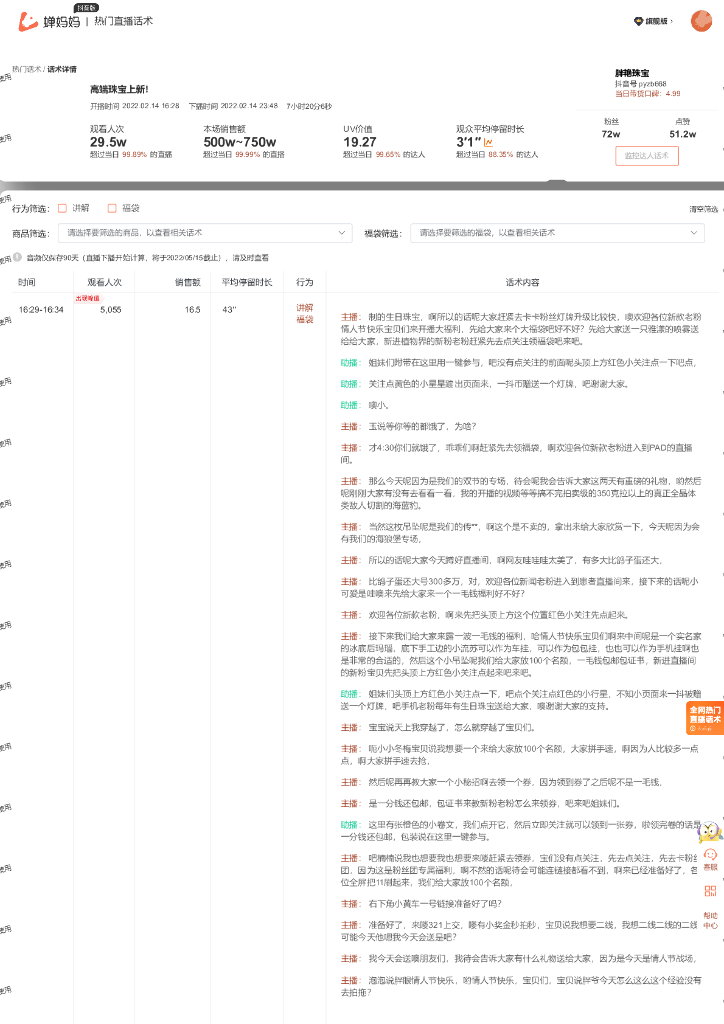The width and height of the screenshot is (724, 1024).
Task: Click the 旗舰版 diamond badge icon
Action: pyautogui.click(x=638, y=22)
